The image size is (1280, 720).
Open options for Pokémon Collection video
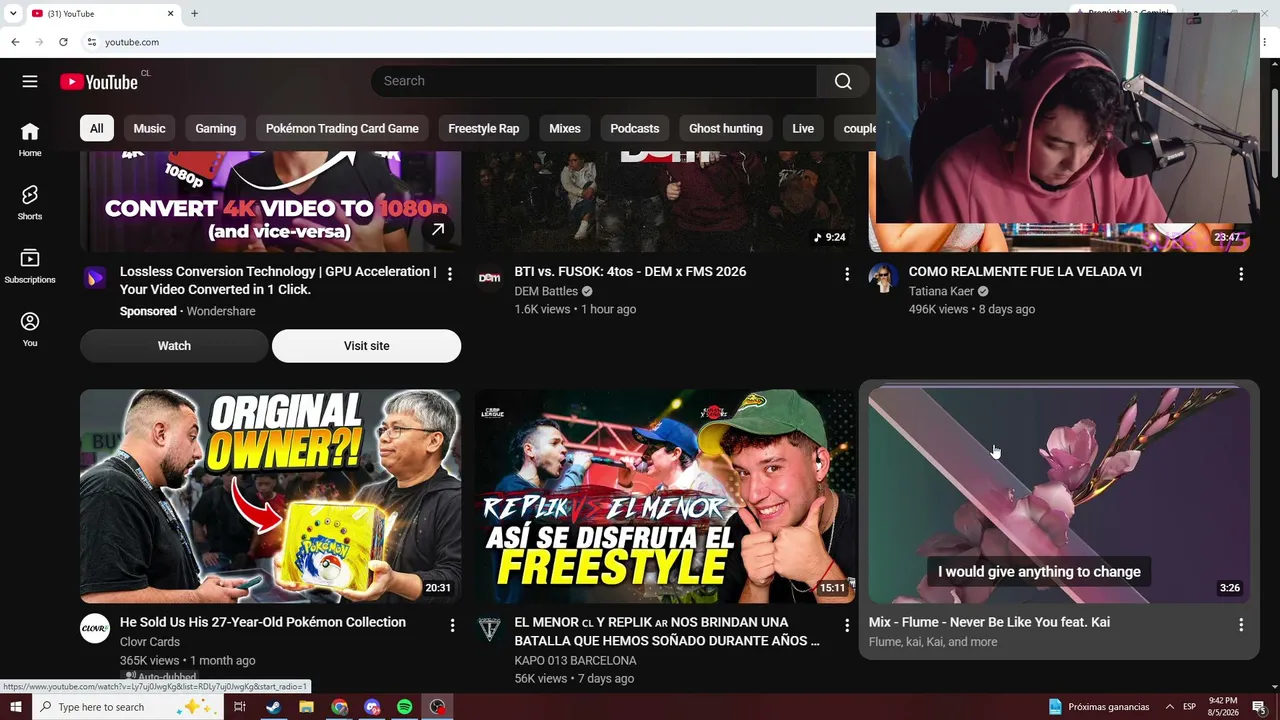(452, 625)
